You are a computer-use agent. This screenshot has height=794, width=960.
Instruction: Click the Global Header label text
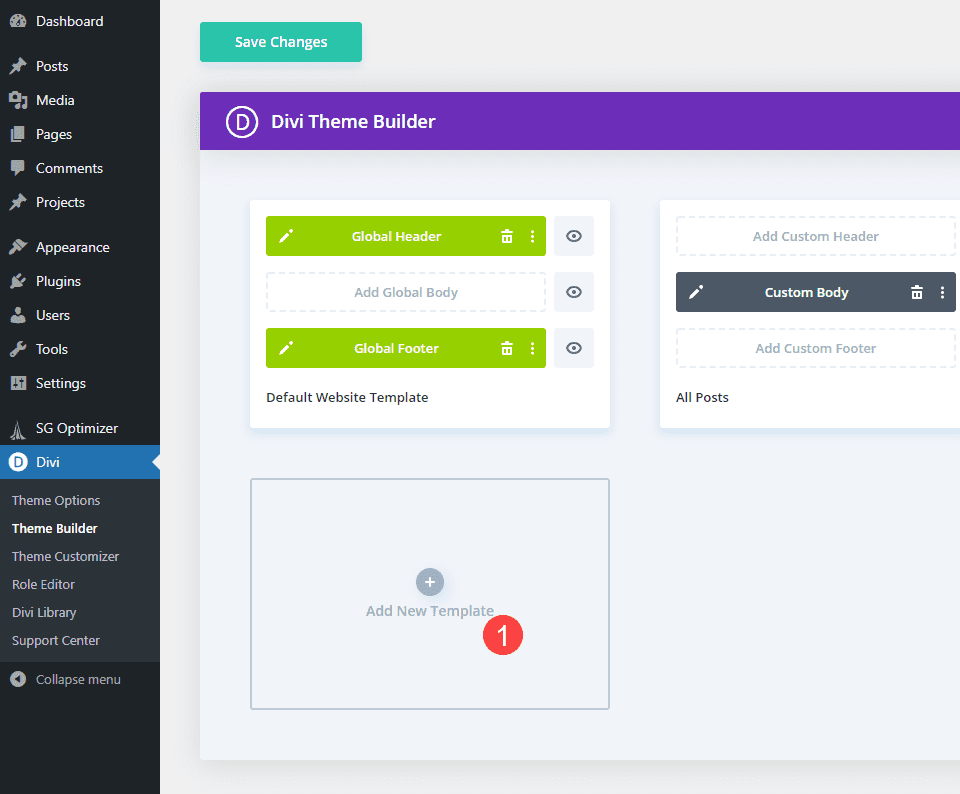tap(396, 236)
